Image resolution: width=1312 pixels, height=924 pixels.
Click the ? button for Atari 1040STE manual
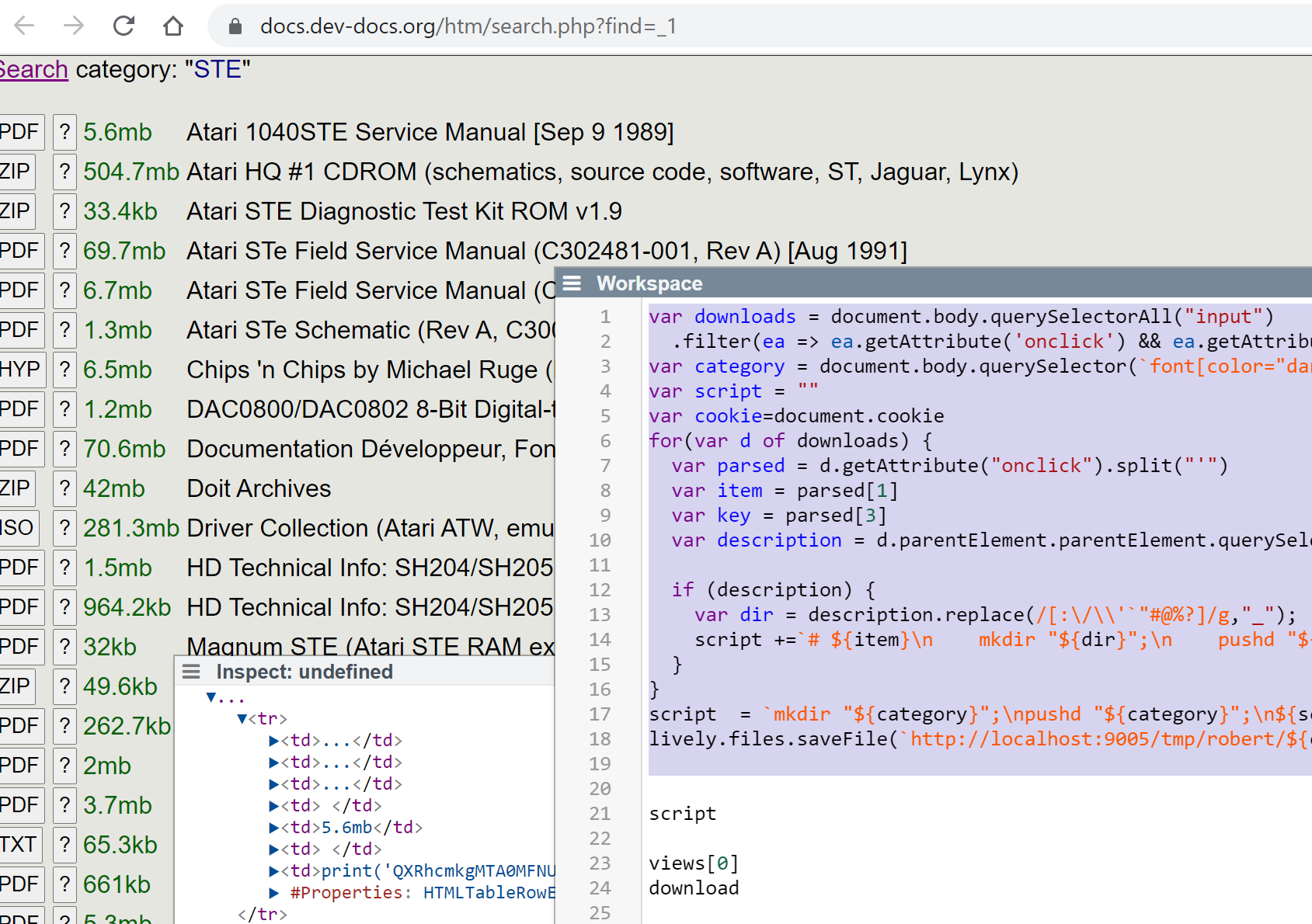point(64,132)
